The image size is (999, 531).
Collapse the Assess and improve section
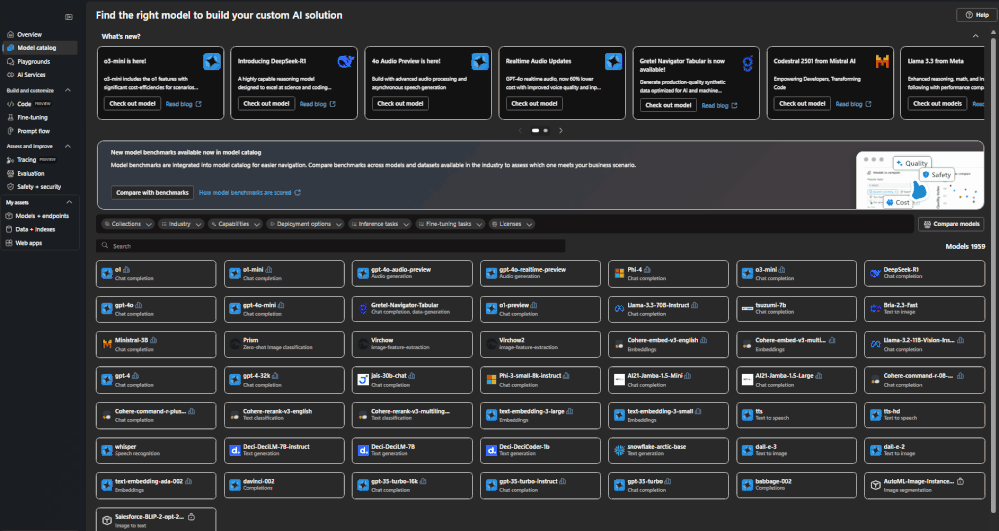tap(68, 147)
